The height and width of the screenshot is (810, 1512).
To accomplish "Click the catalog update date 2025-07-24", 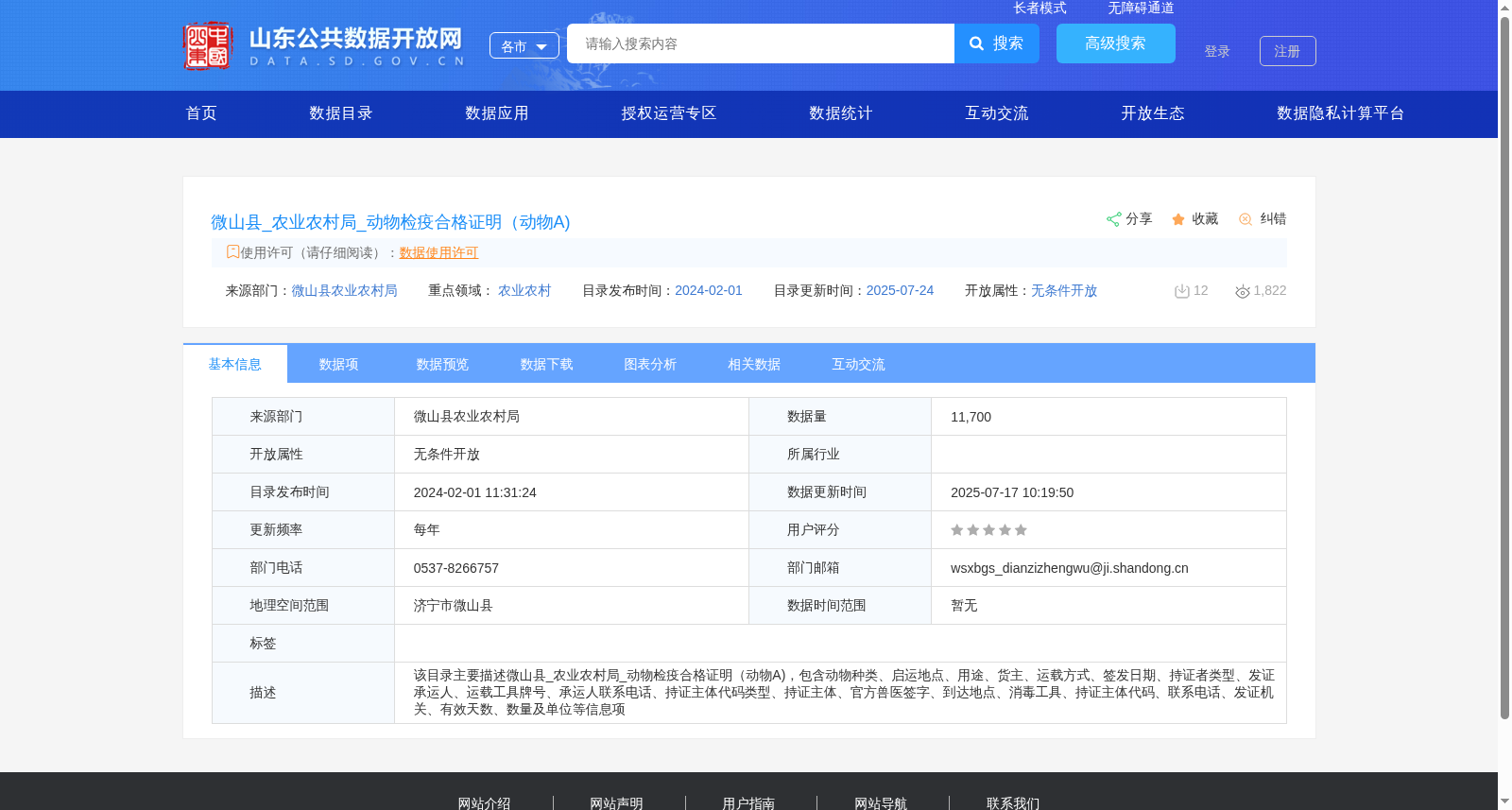I will coord(900,290).
